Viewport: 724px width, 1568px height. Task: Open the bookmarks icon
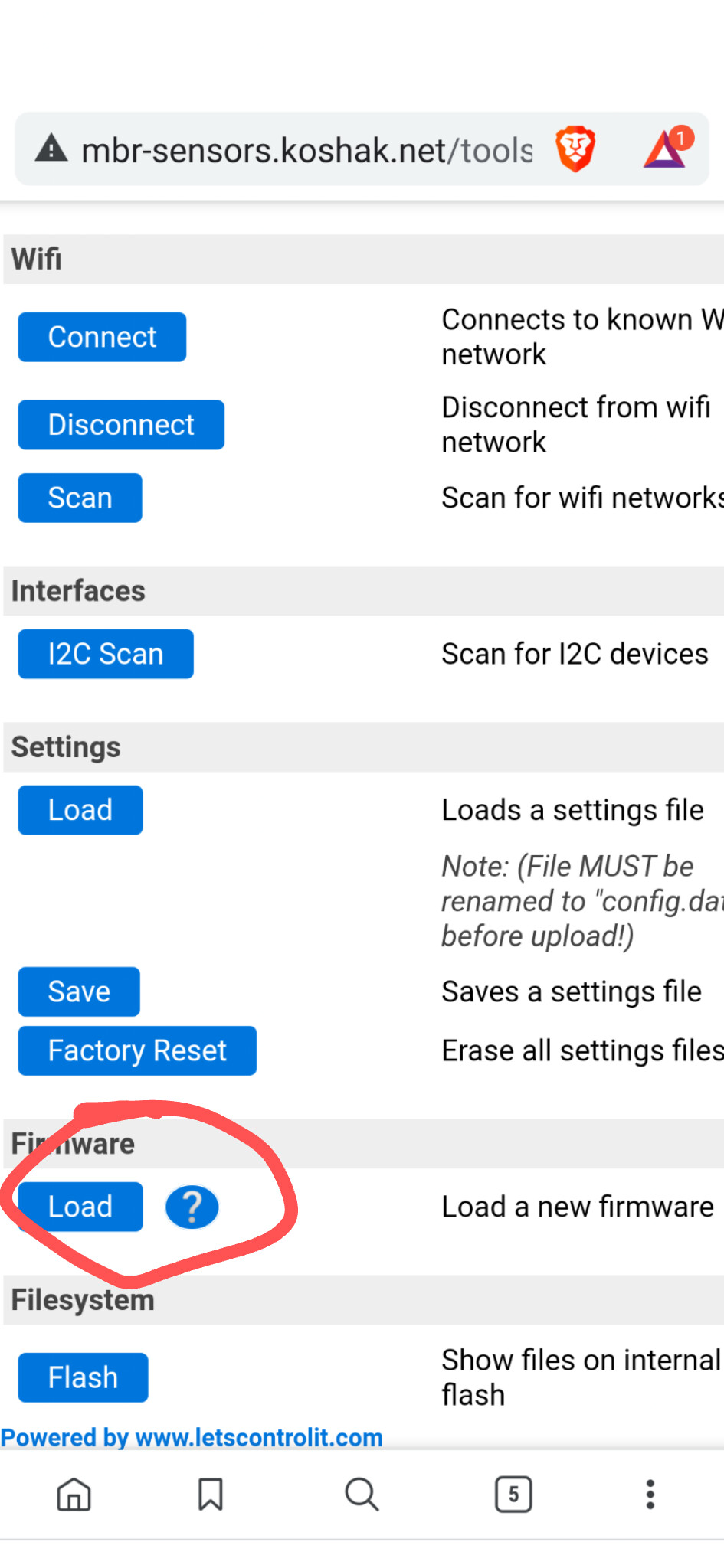[x=210, y=1494]
